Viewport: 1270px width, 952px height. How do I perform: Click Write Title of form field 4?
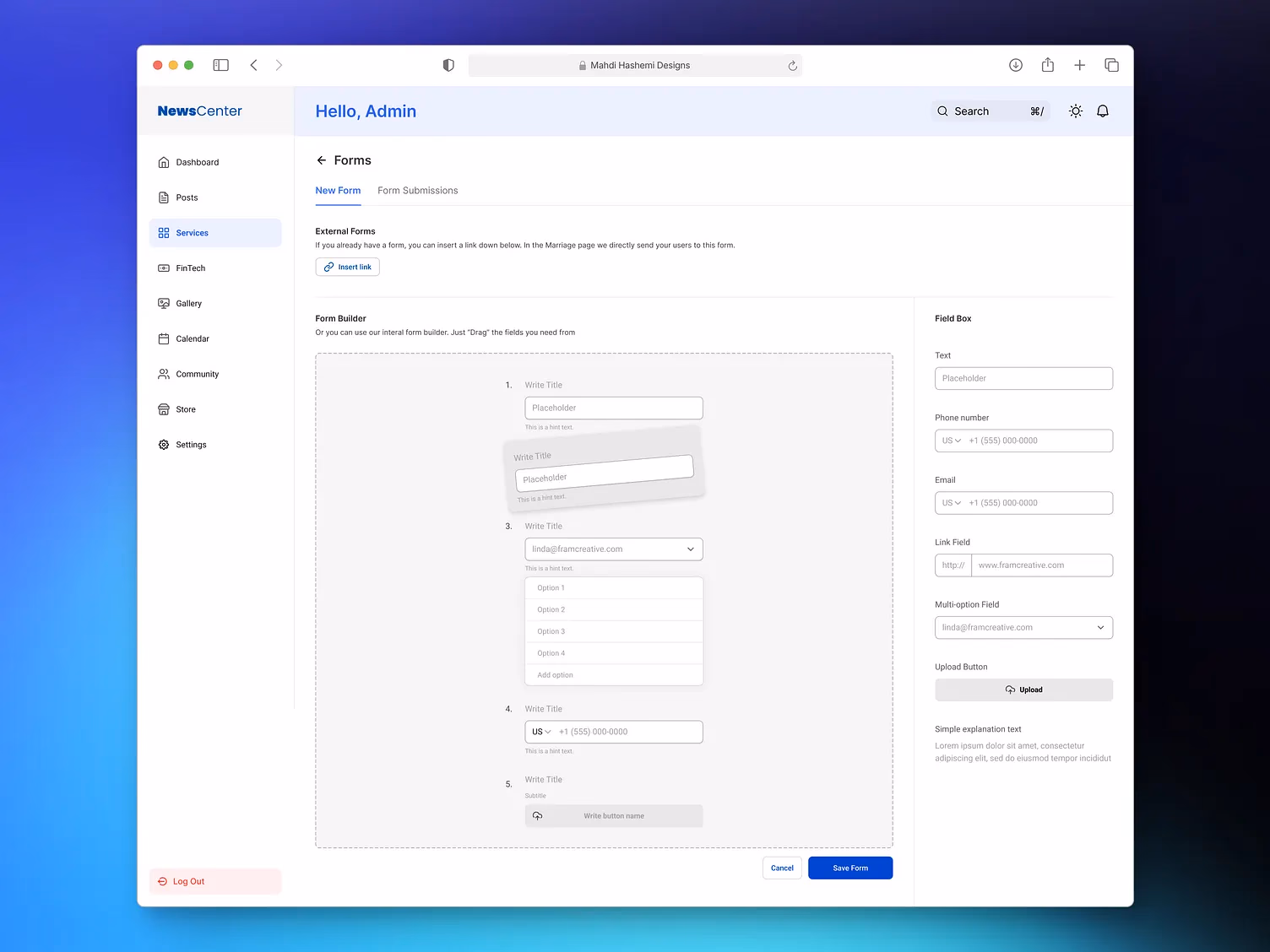pyautogui.click(x=543, y=709)
